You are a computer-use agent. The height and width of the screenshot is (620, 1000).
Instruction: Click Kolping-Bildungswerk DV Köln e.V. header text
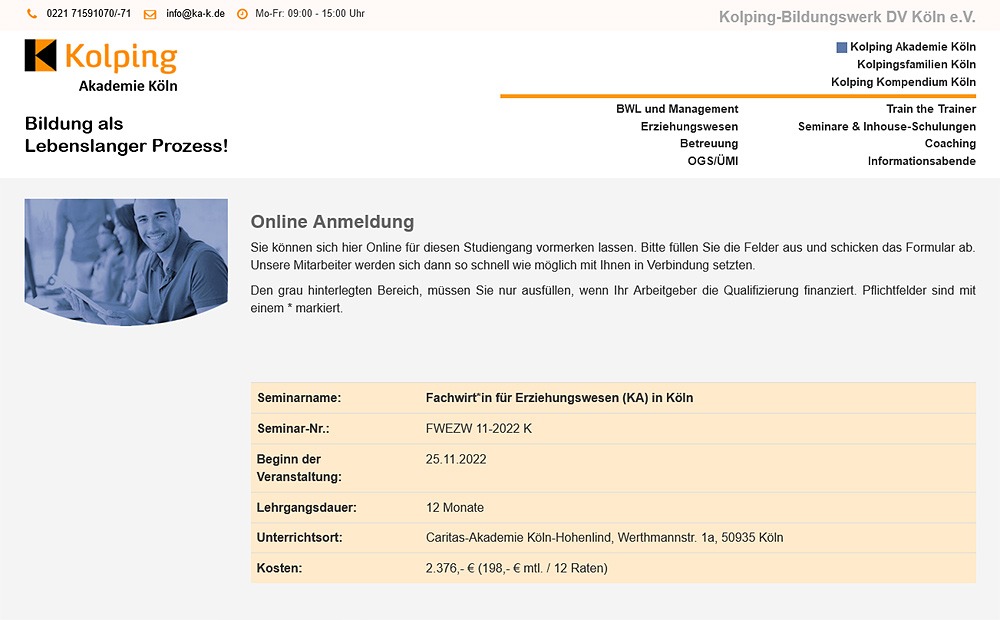[847, 17]
